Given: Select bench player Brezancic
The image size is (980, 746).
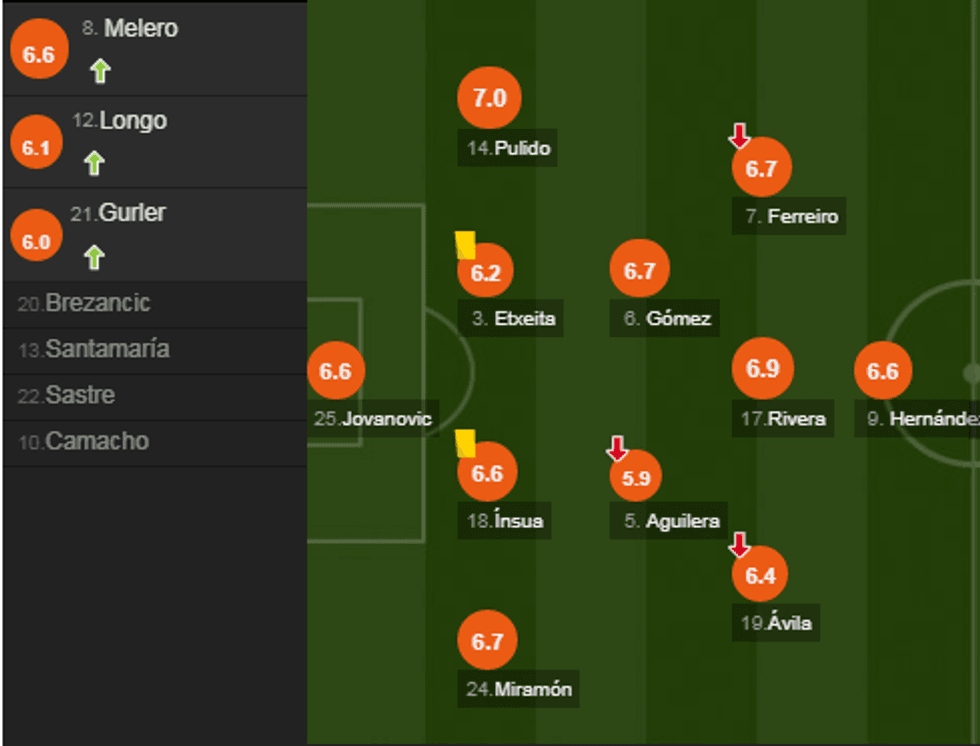Looking at the screenshot, I should pos(98,304).
